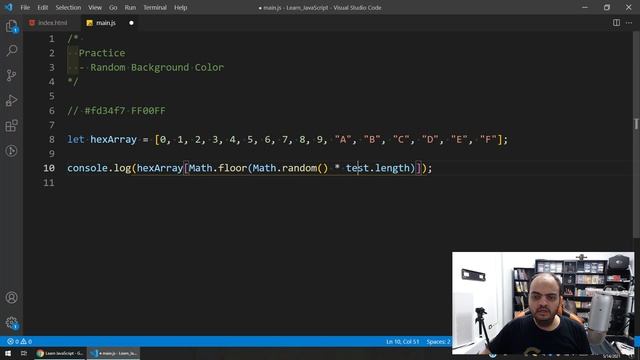Open the Extensions view
The image size is (640, 360).
pos(11,126)
